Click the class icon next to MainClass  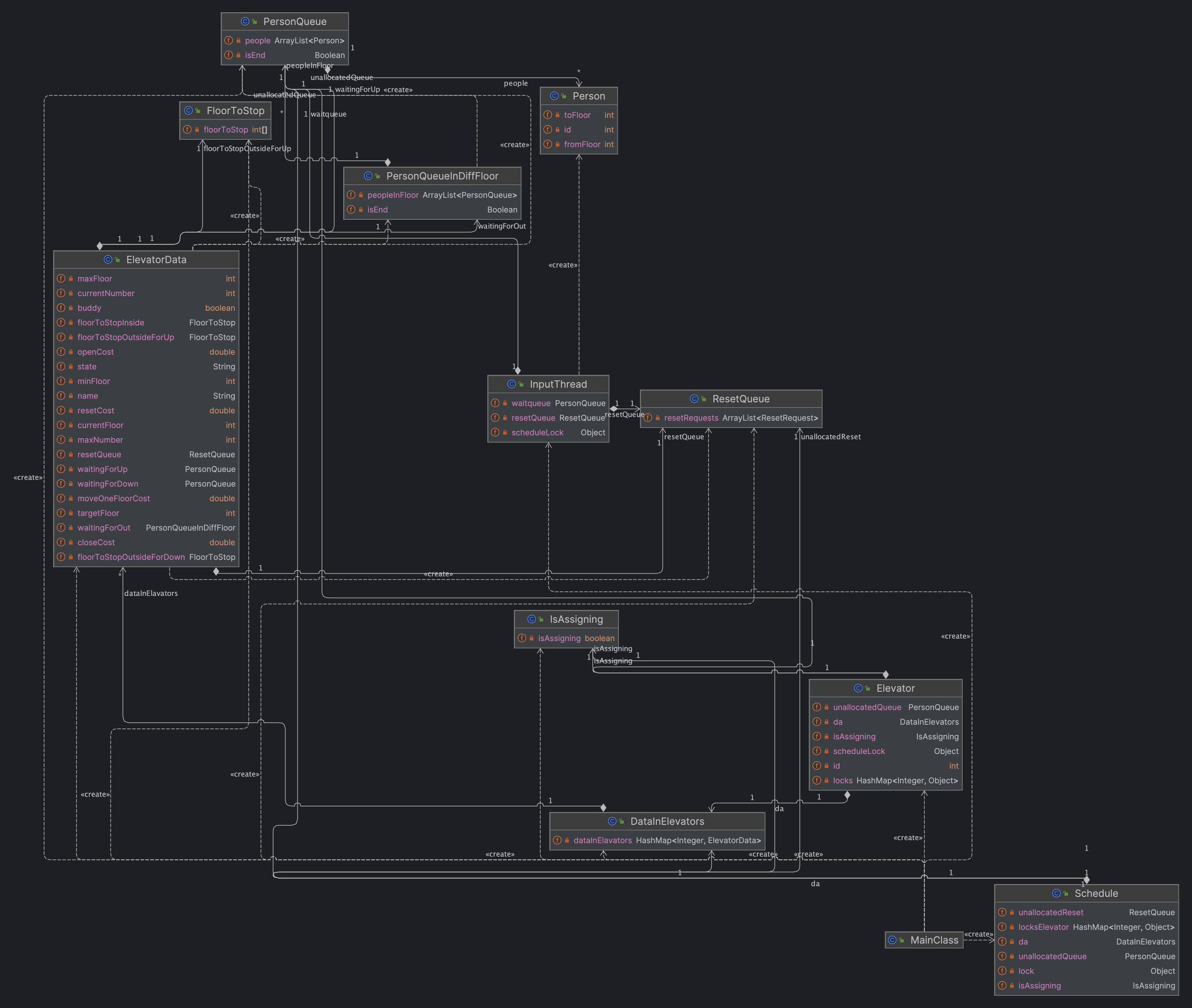(x=892, y=940)
